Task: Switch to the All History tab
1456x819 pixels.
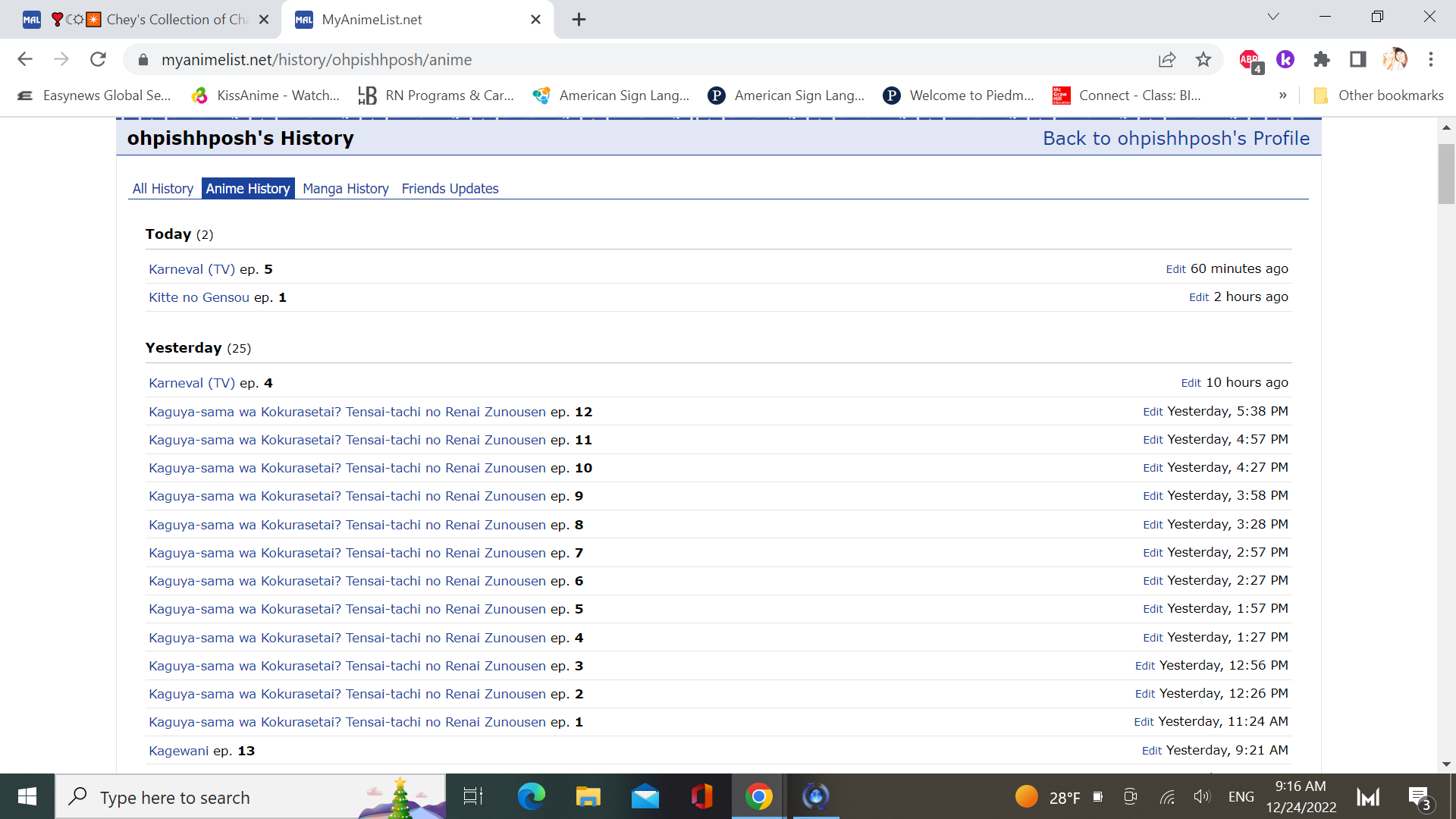Action: pyautogui.click(x=162, y=188)
